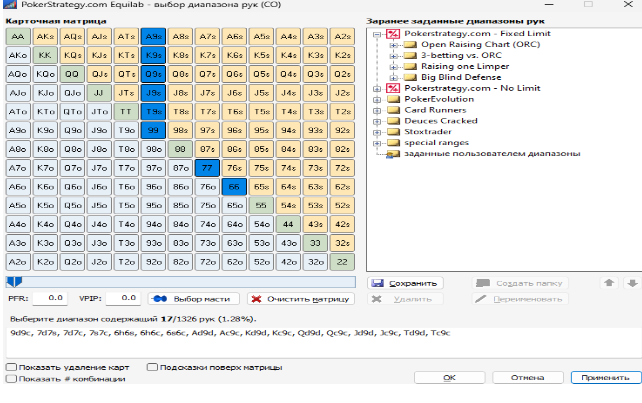Click the Big Blind Defense folder icon
This screenshot has height=403, width=642.
(410, 77)
